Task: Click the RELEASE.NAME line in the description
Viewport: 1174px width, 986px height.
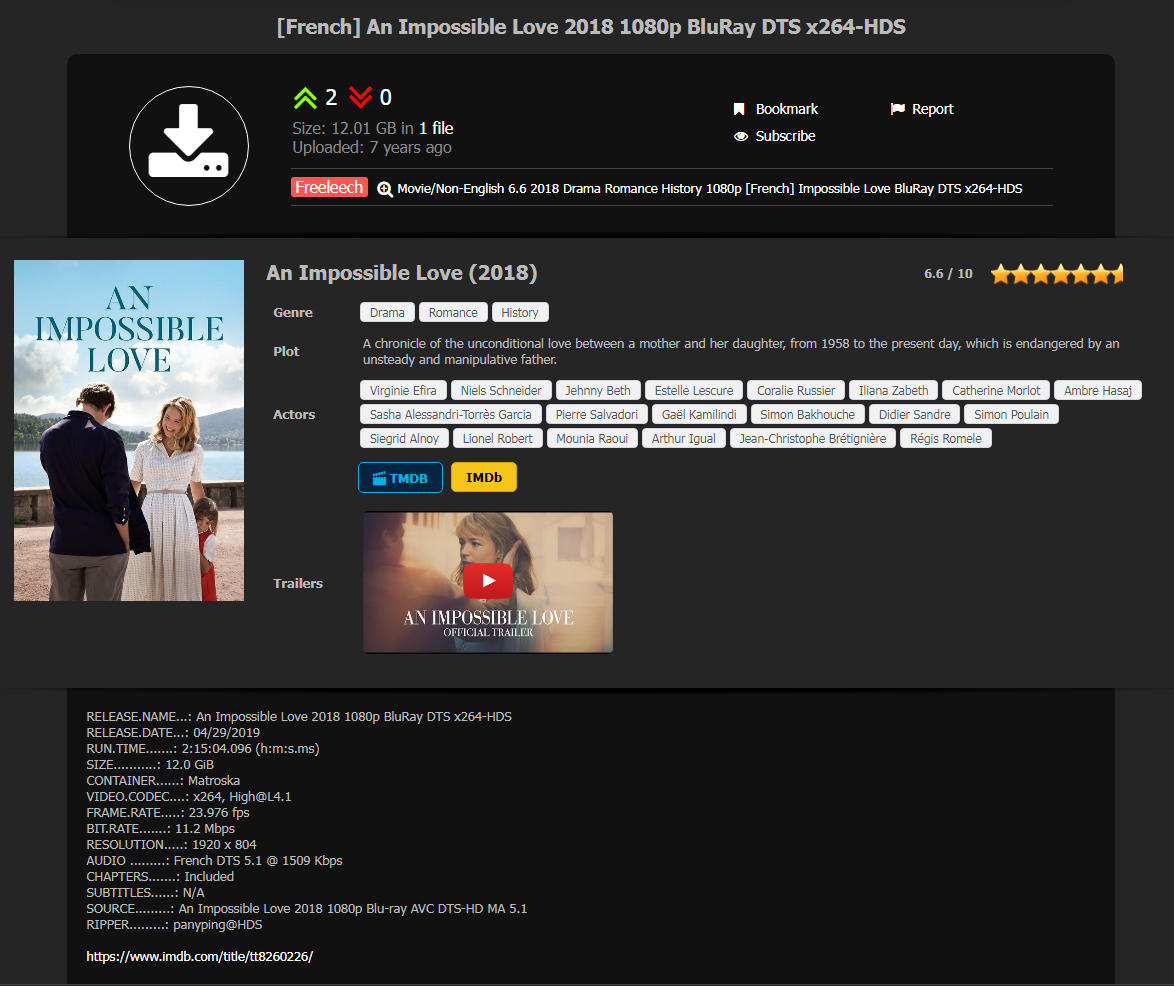Action: pyautogui.click(x=299, y=716)
